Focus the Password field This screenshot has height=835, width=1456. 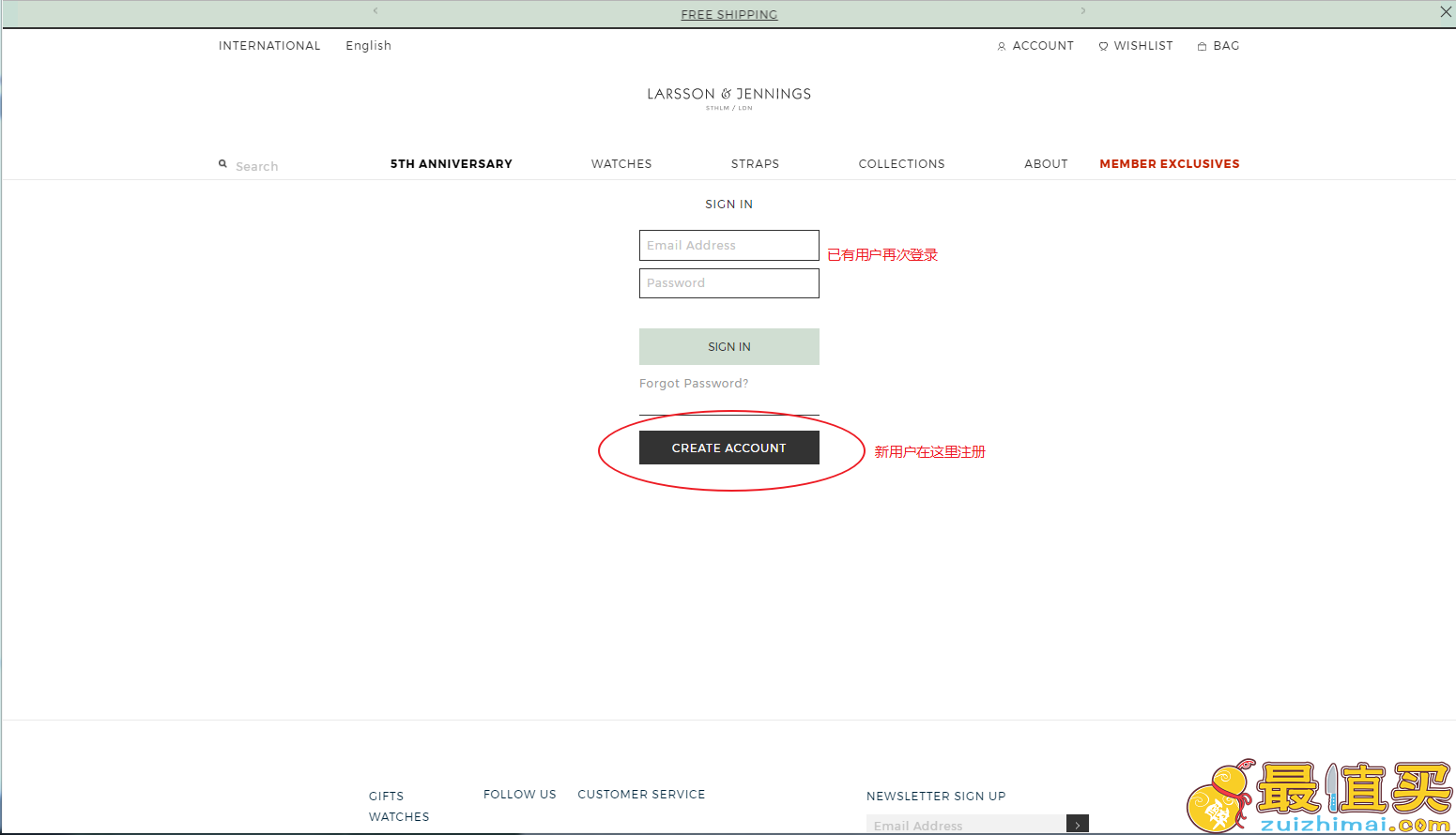729,283
